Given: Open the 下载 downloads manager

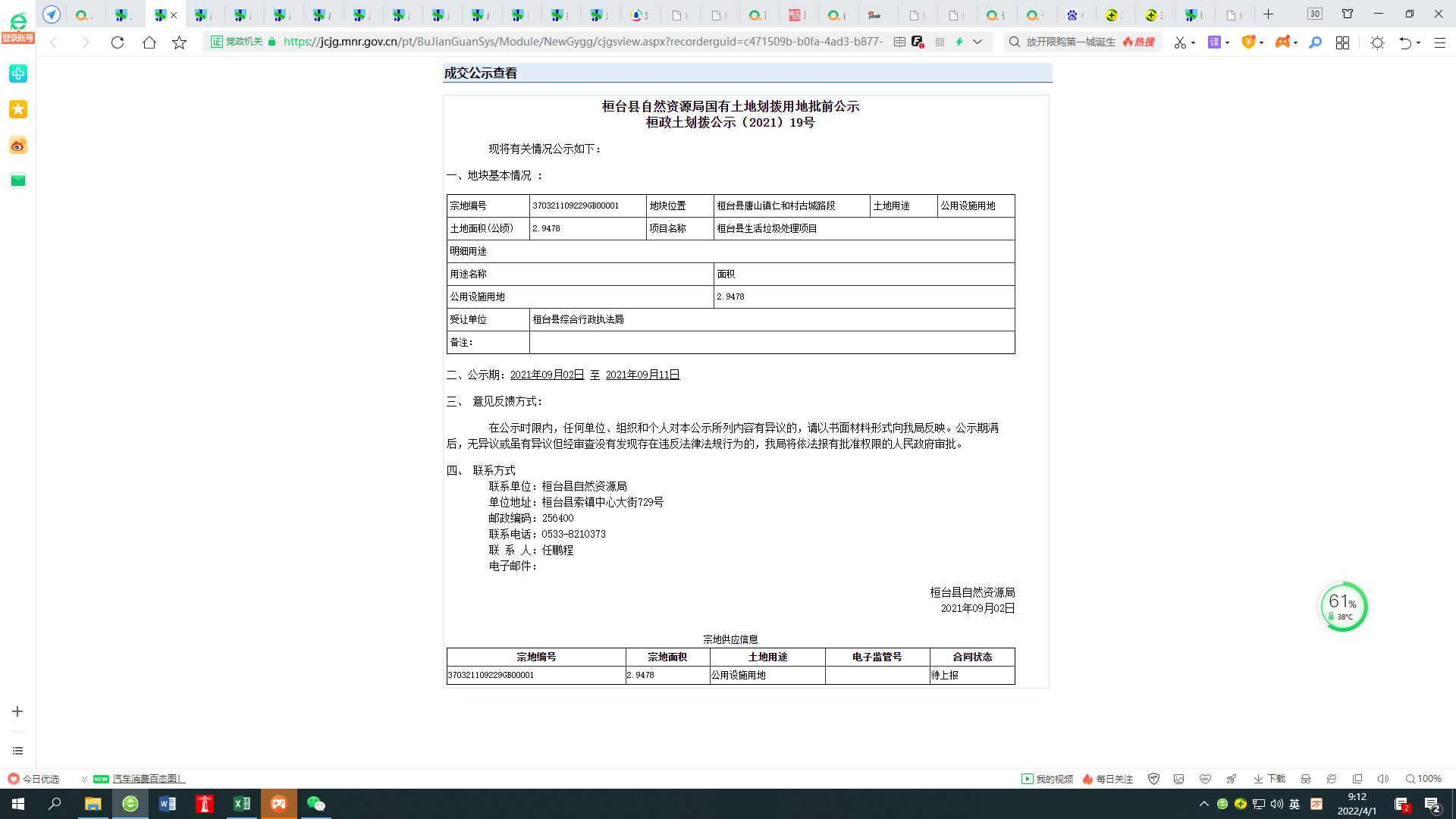Looking at the screenshot, I should 1269,779.
